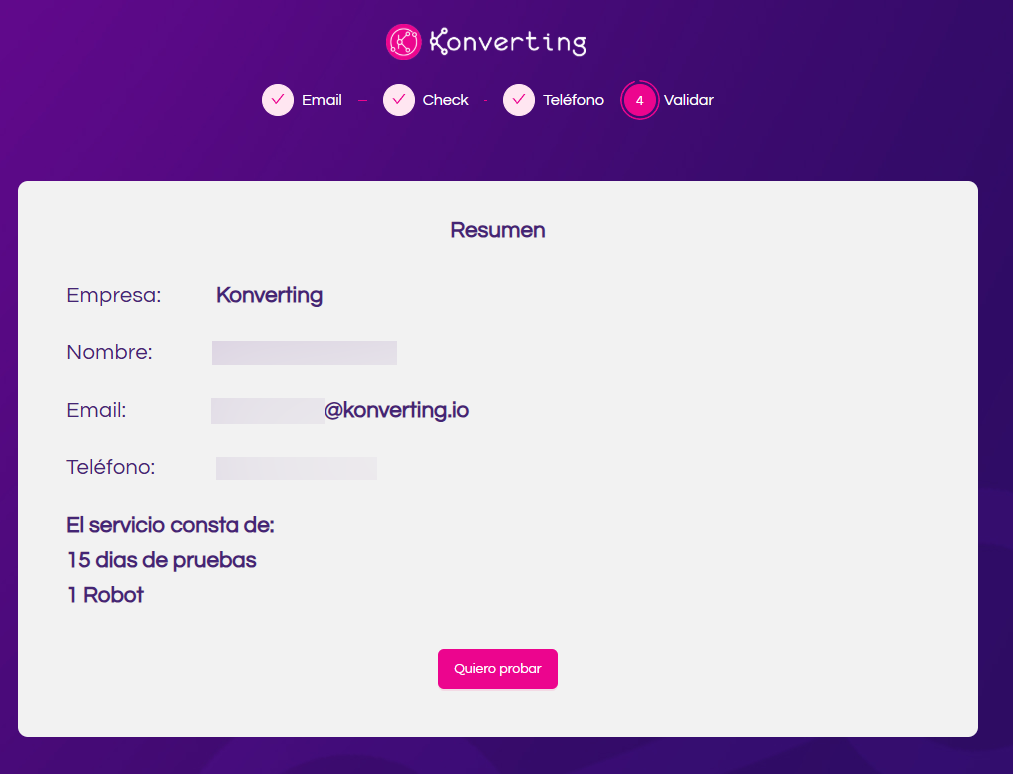Select the Validar step label
The width and height of the screenshot is (1013, 774).
click(x=689, y=100)
